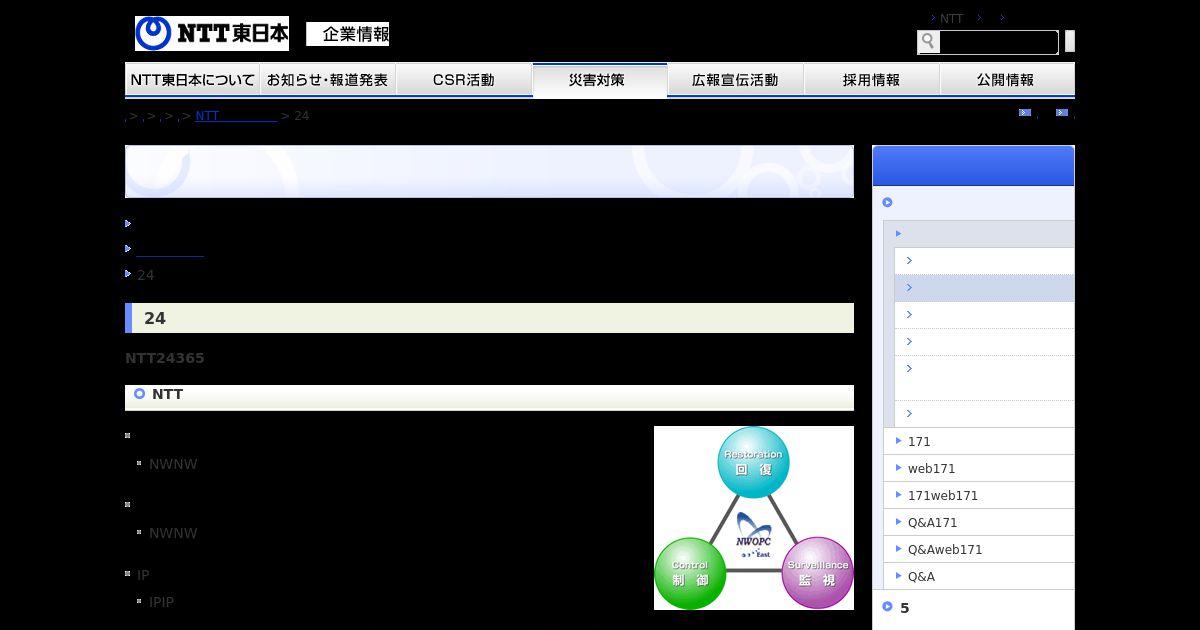Click the 24 section heading bar
This screenshot has width=1200, height=630.
tap(489, 318)
